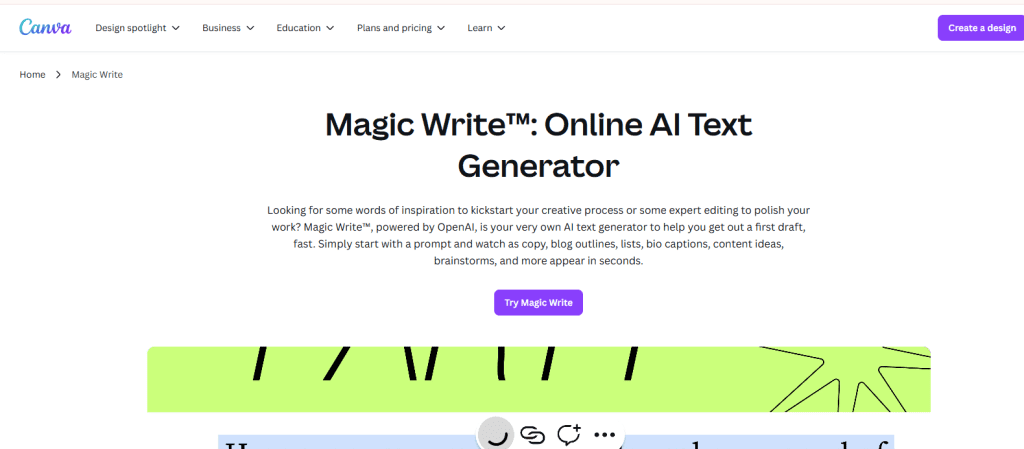Click the circular loading spinner icon

point(498,435)
